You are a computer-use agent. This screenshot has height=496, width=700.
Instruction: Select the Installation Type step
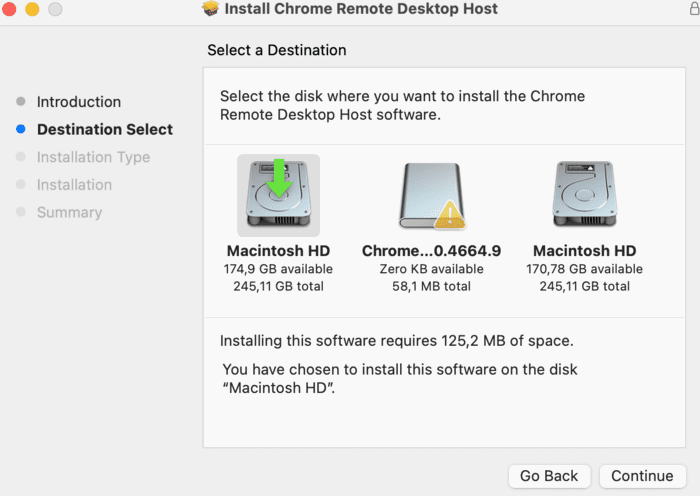93,157
